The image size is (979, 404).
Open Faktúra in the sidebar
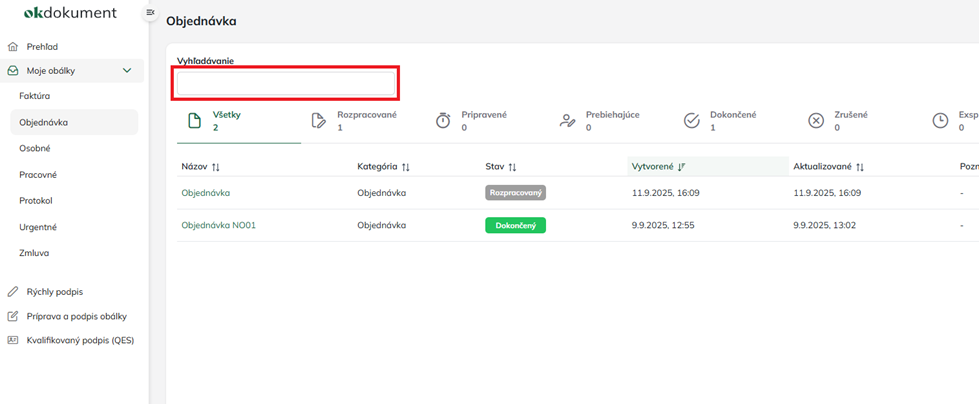(x=35, y=96)
